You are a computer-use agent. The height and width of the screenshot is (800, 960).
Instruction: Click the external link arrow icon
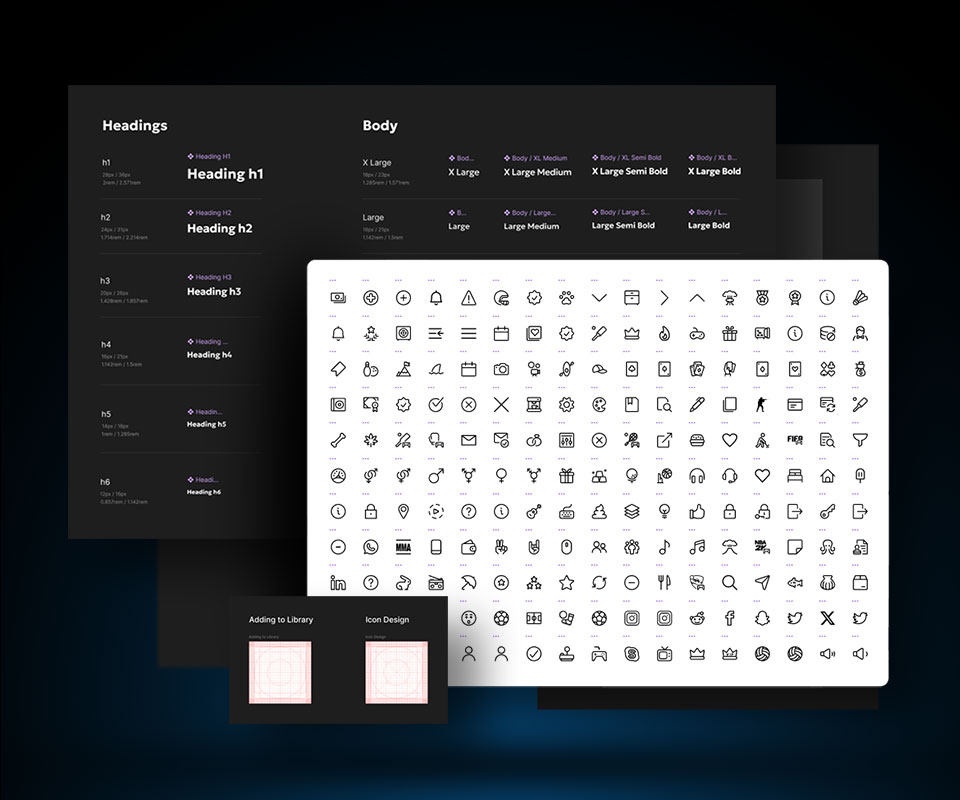[664, 440]
